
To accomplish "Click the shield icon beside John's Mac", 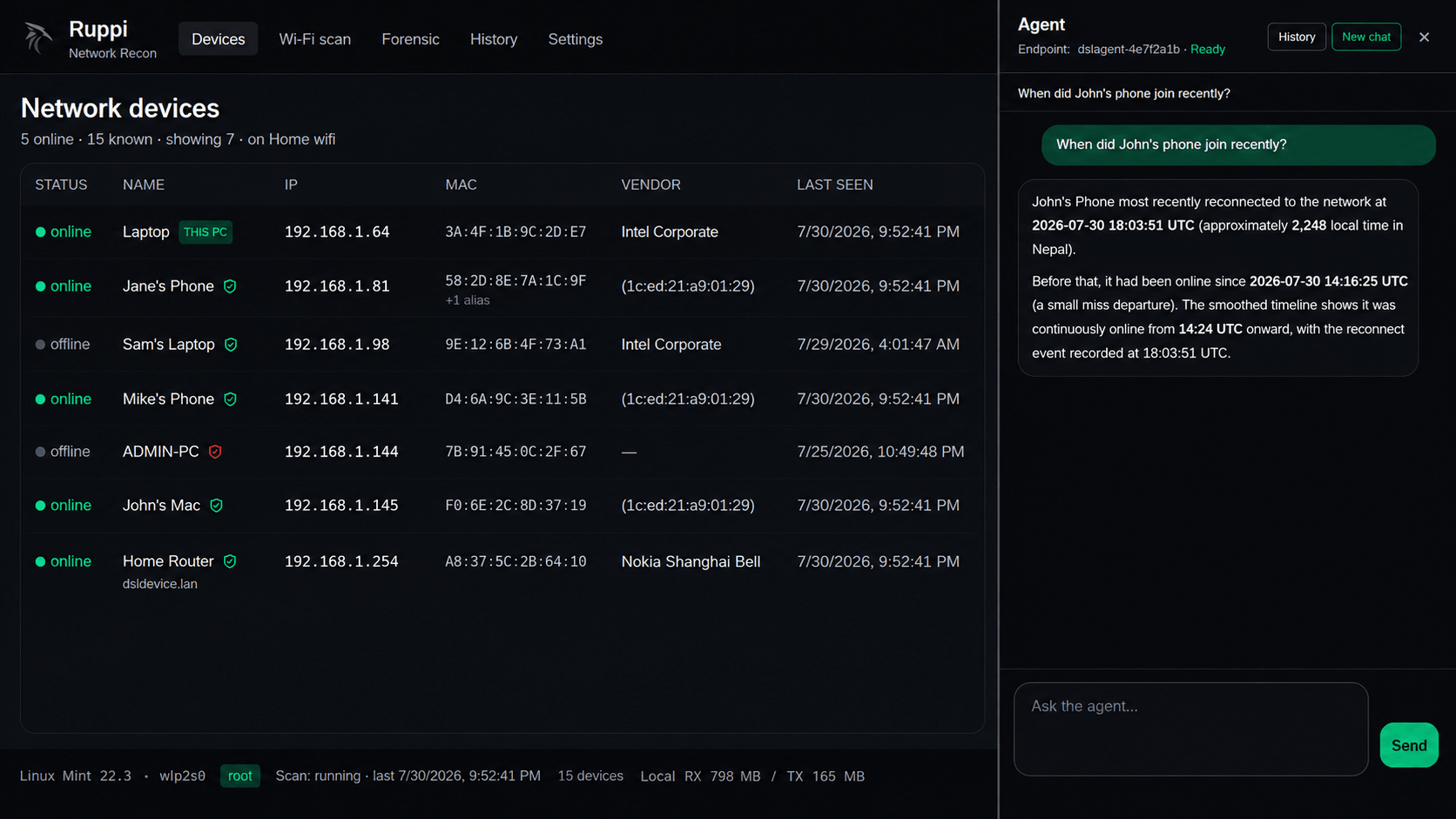I will 217,506.
